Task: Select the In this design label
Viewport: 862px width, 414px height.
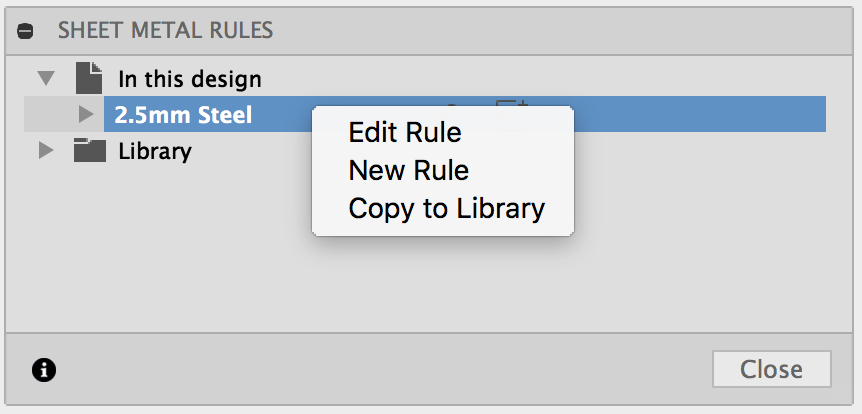Action: point(190,78)
